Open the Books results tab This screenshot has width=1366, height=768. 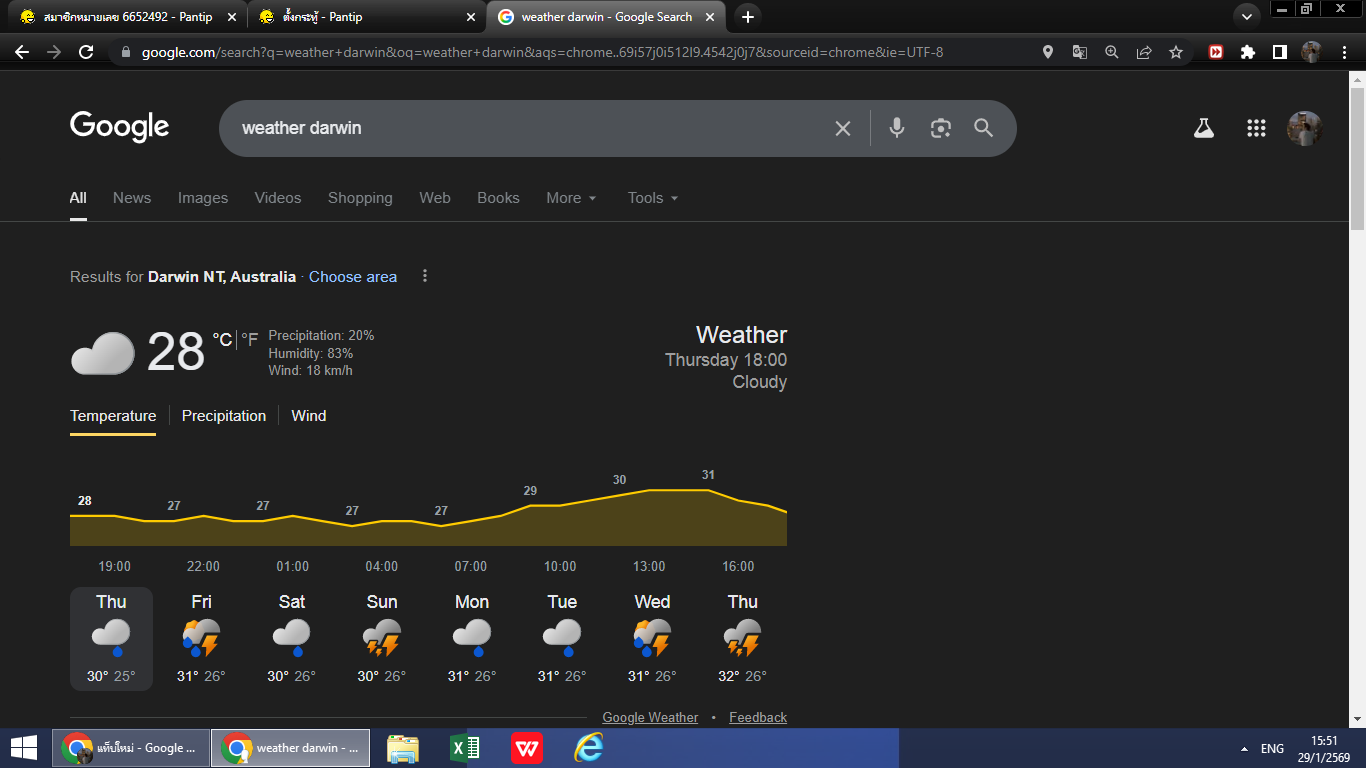click(x=498, y=198)
